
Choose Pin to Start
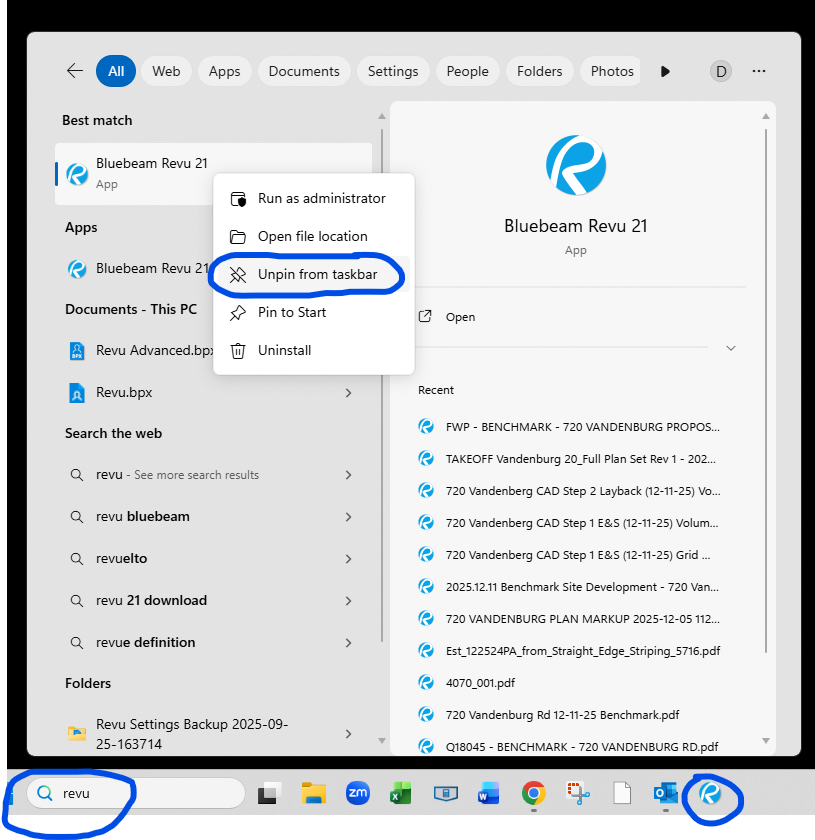(313, 312)
